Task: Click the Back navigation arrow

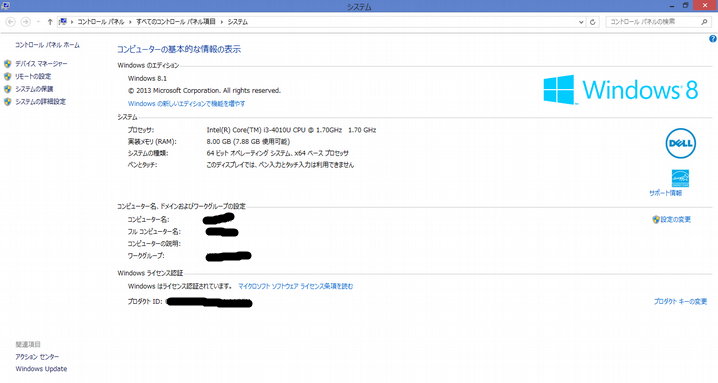Action: 11,22
